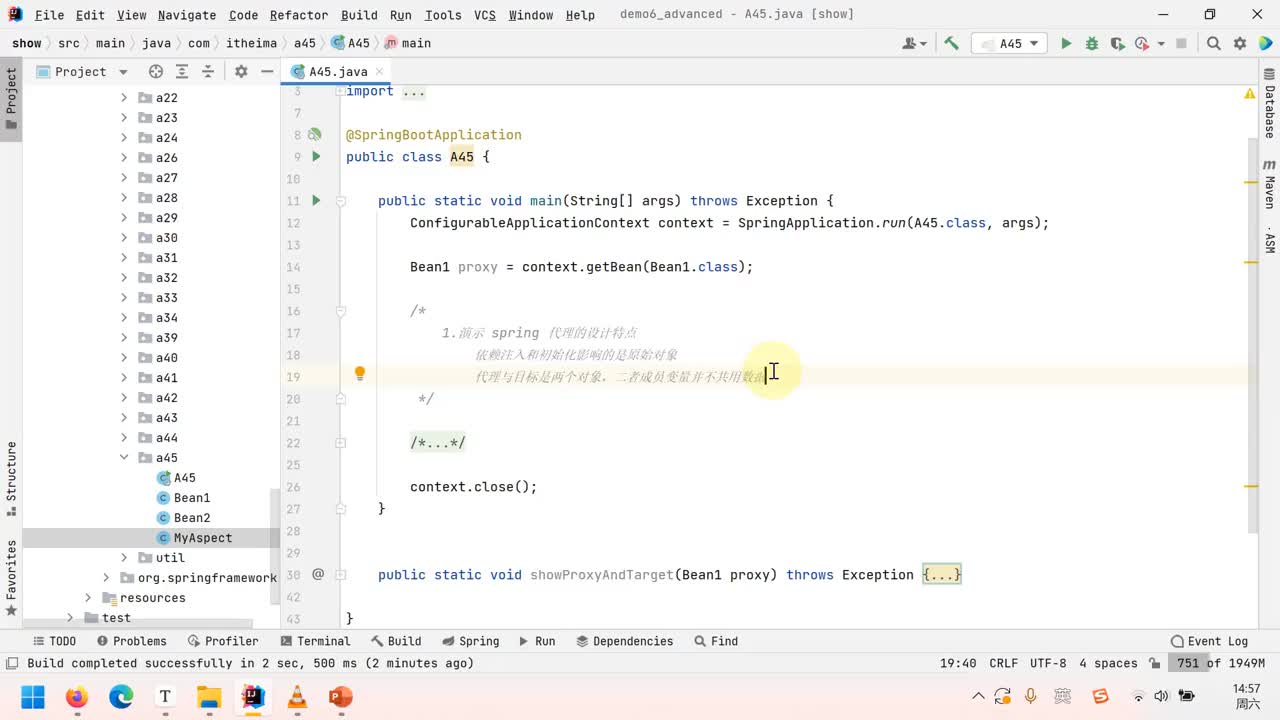Click the UTF-8 encoding in status bar

[x=1048, y=663]
